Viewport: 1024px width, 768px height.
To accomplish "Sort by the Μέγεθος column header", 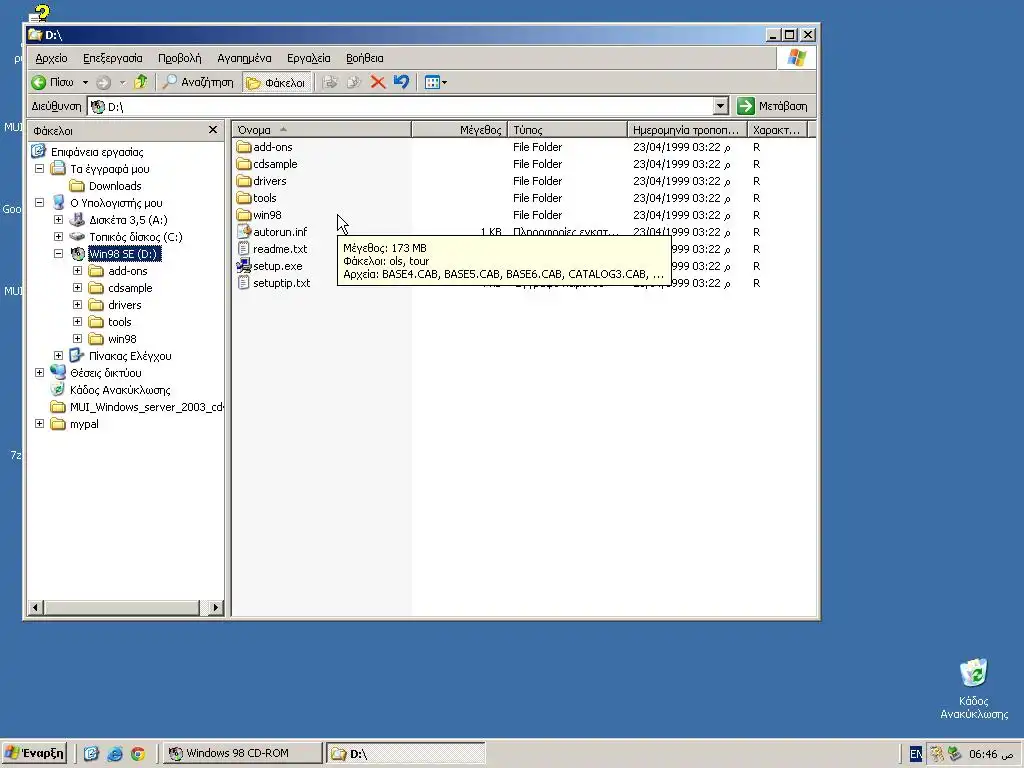I will pos(459,130).
